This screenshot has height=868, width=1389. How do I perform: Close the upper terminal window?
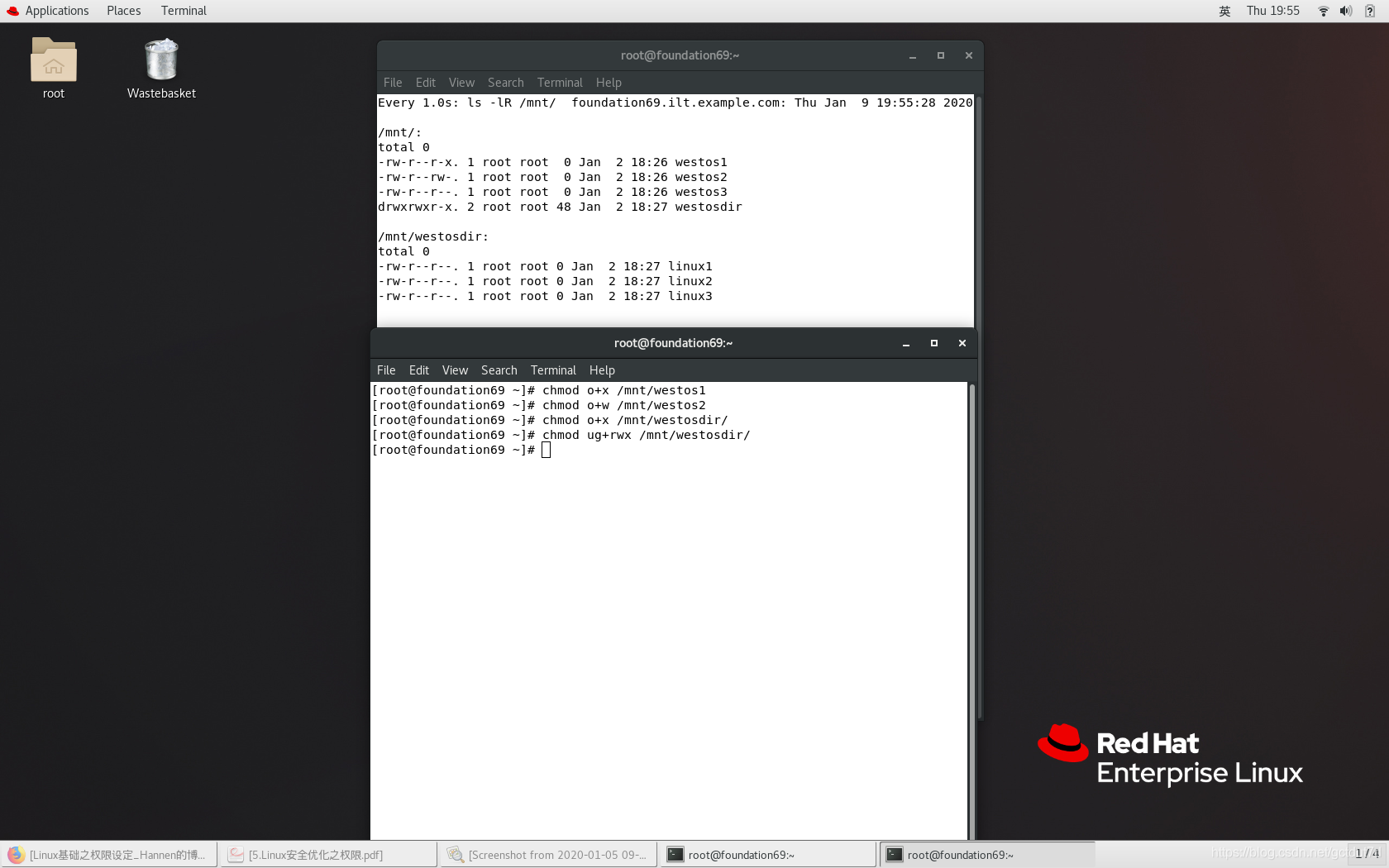coord(968,56)
